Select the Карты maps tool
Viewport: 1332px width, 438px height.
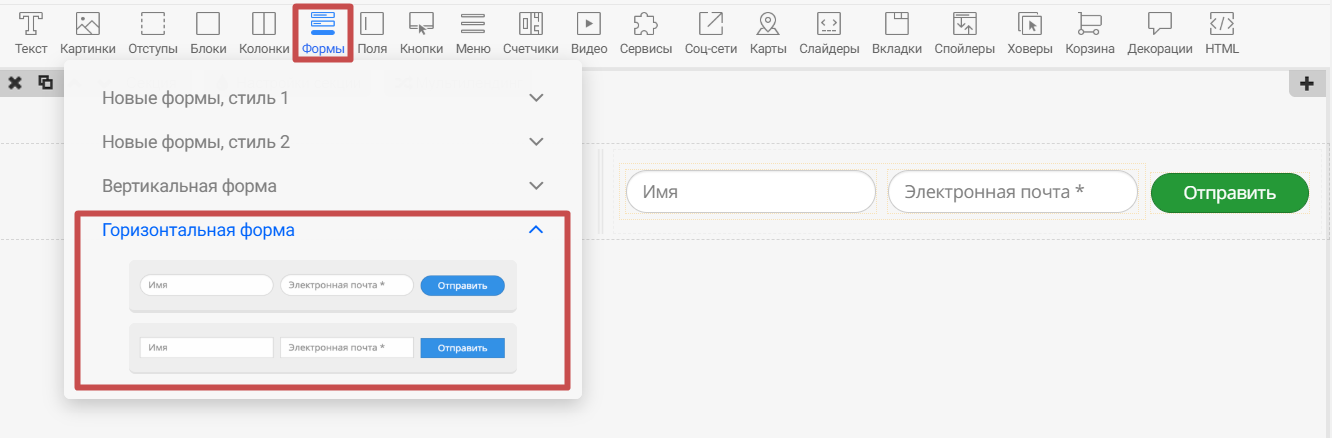pyautogui.click(x=768, y=31)
